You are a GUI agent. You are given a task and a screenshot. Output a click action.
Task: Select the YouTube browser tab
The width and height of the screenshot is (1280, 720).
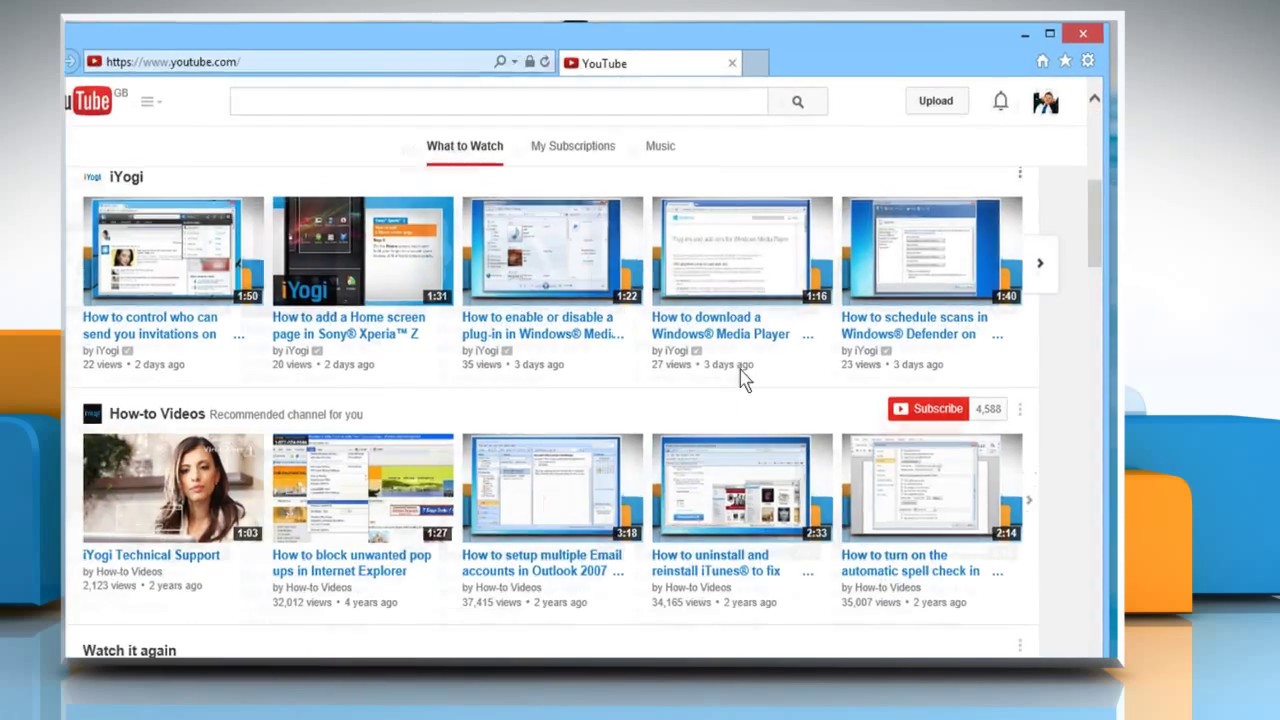[x=650, y=63]
